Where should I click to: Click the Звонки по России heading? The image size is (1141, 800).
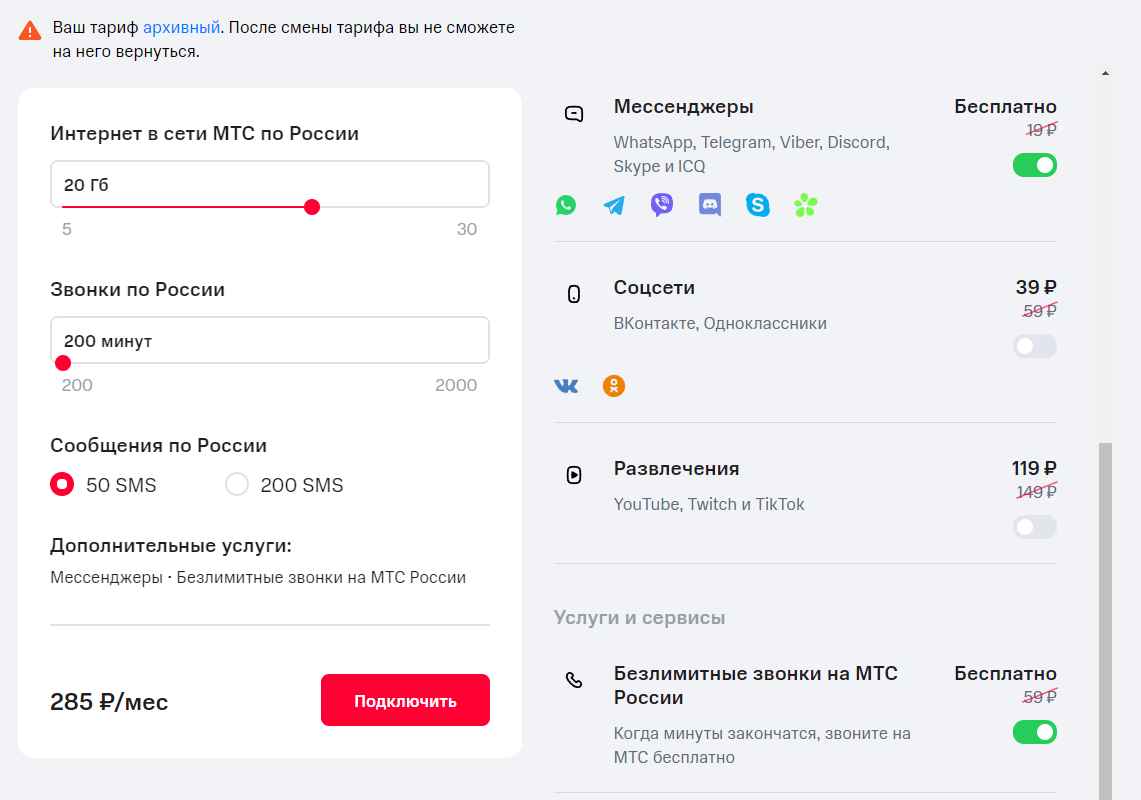click(x=138, y=290)
